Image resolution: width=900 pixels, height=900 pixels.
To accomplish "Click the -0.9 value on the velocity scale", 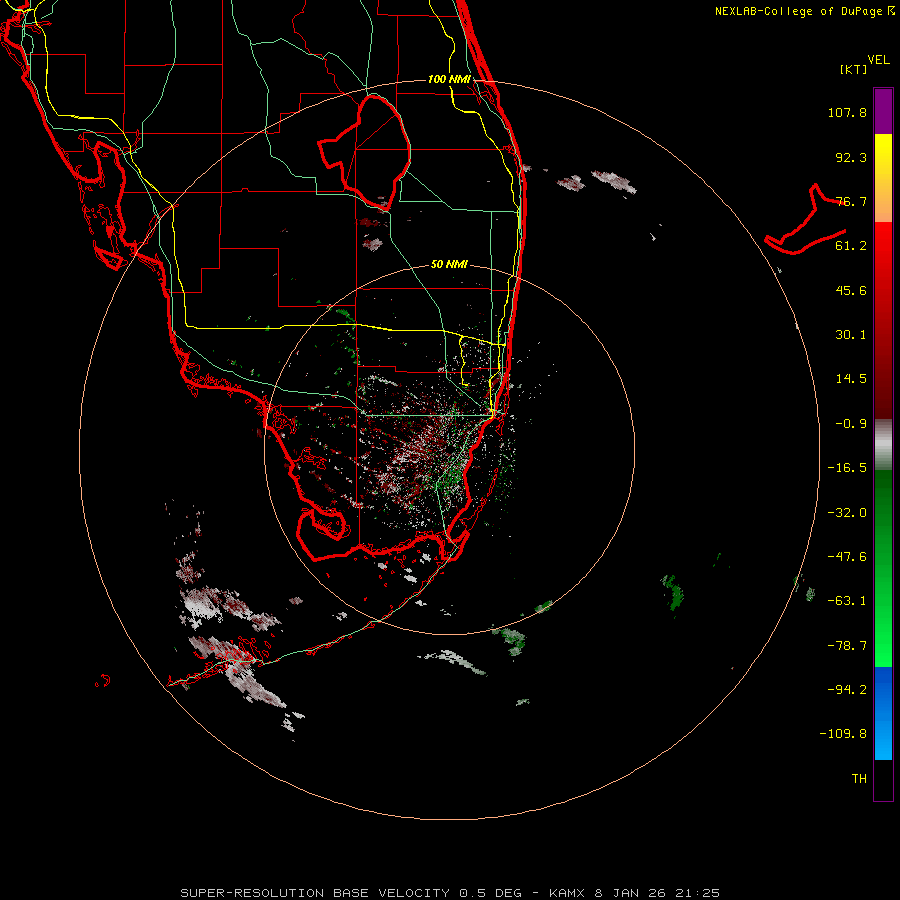I will coord(851,424).
